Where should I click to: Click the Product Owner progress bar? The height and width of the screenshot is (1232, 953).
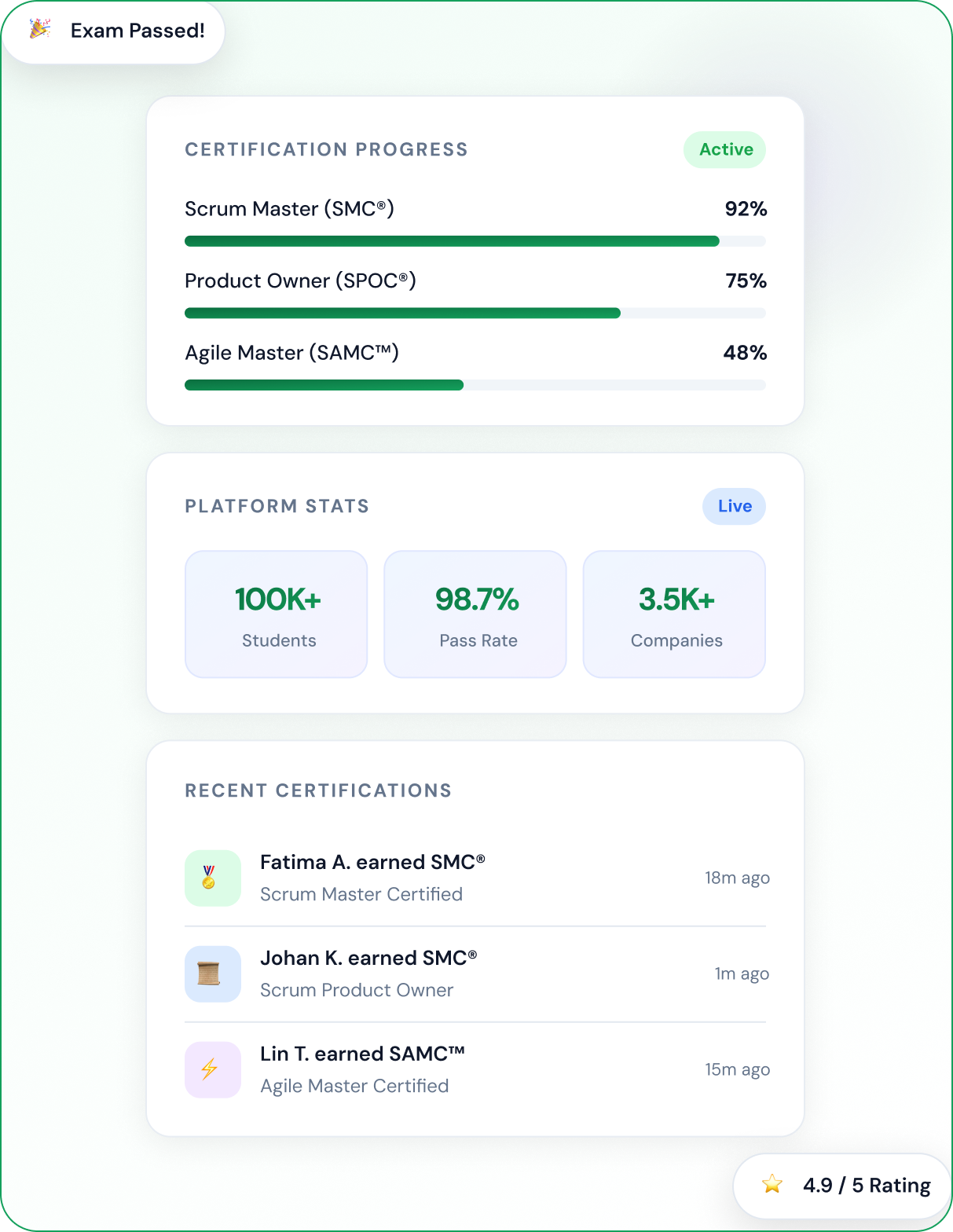point(475,313)
